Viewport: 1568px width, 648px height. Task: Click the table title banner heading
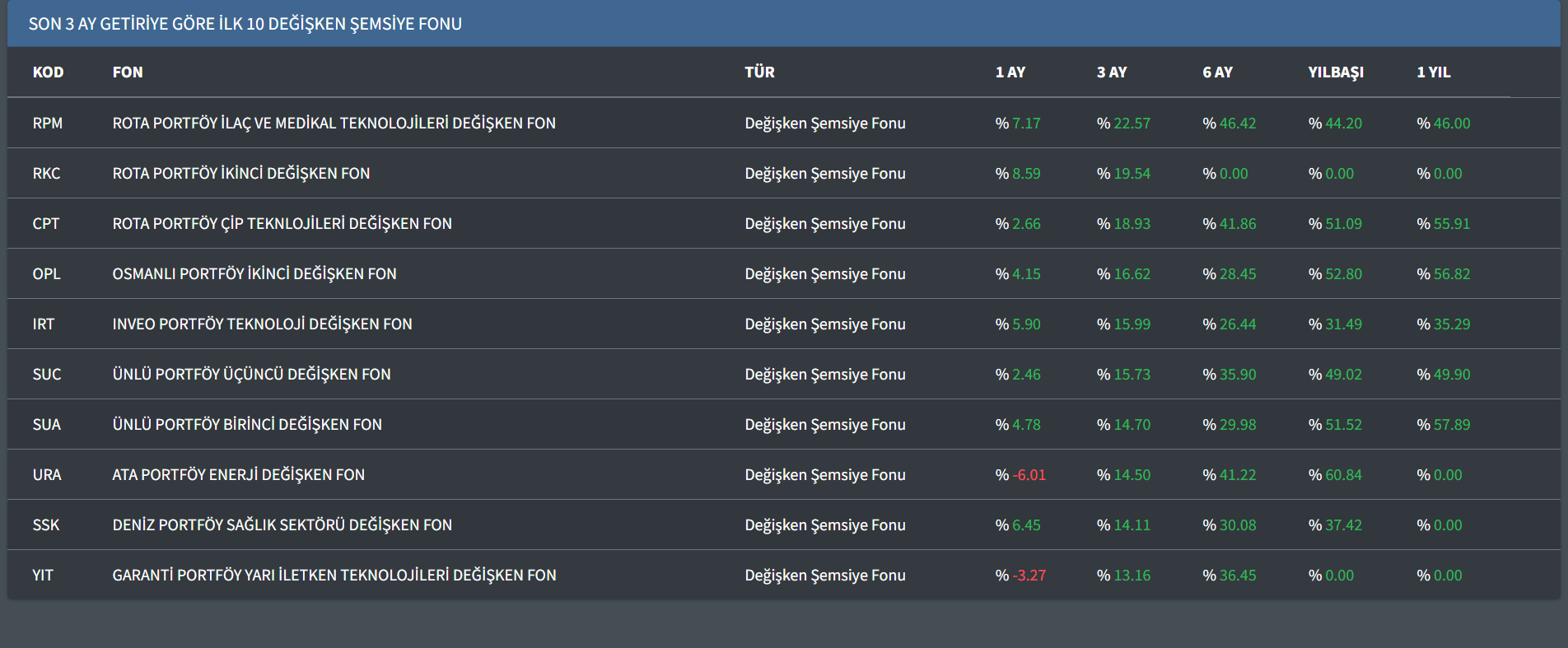245,24
